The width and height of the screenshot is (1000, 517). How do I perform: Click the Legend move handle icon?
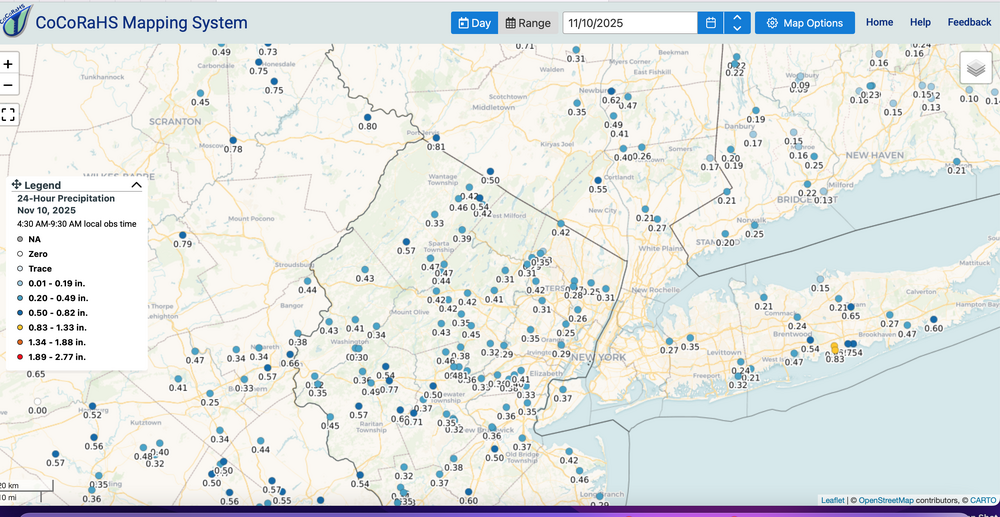[x=17, y=185]
